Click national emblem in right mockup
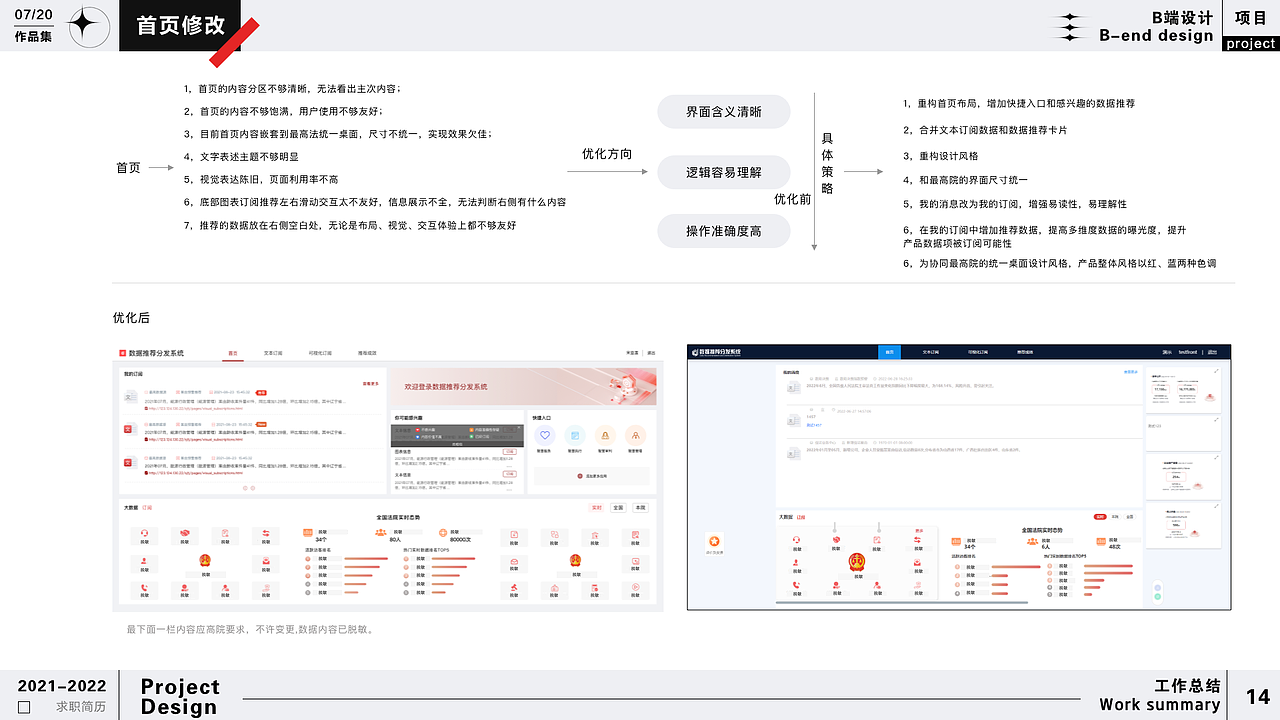Image resolution: width=1280 pixels, height=720 pixels. point(856,562)
